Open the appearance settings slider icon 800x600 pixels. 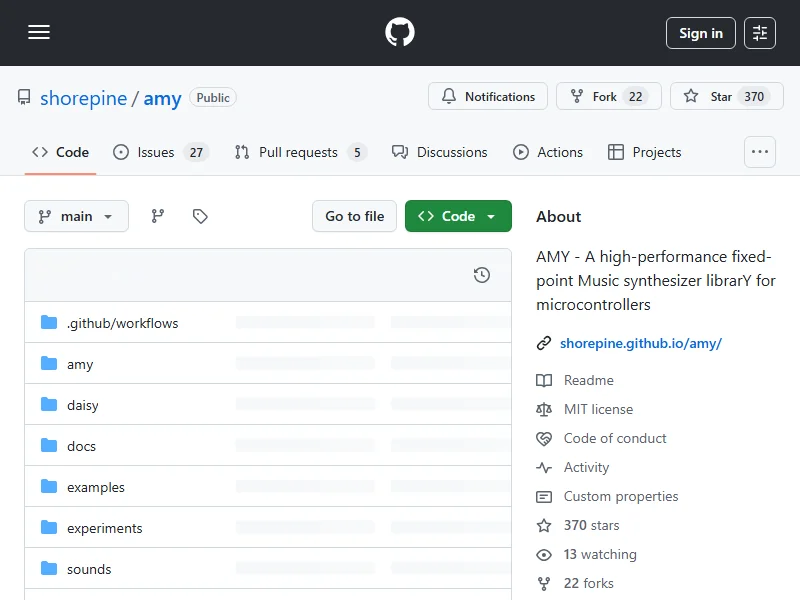pos(760,33)
